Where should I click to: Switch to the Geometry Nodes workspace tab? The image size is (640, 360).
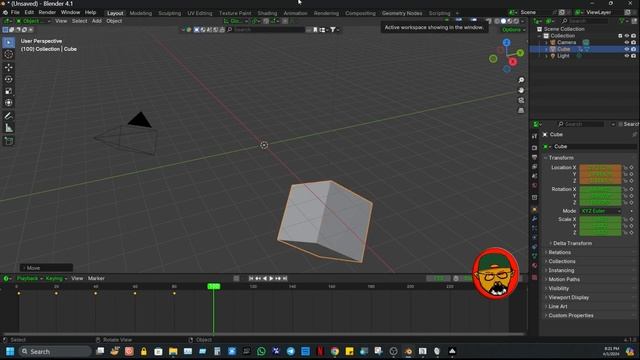point(402,13)
